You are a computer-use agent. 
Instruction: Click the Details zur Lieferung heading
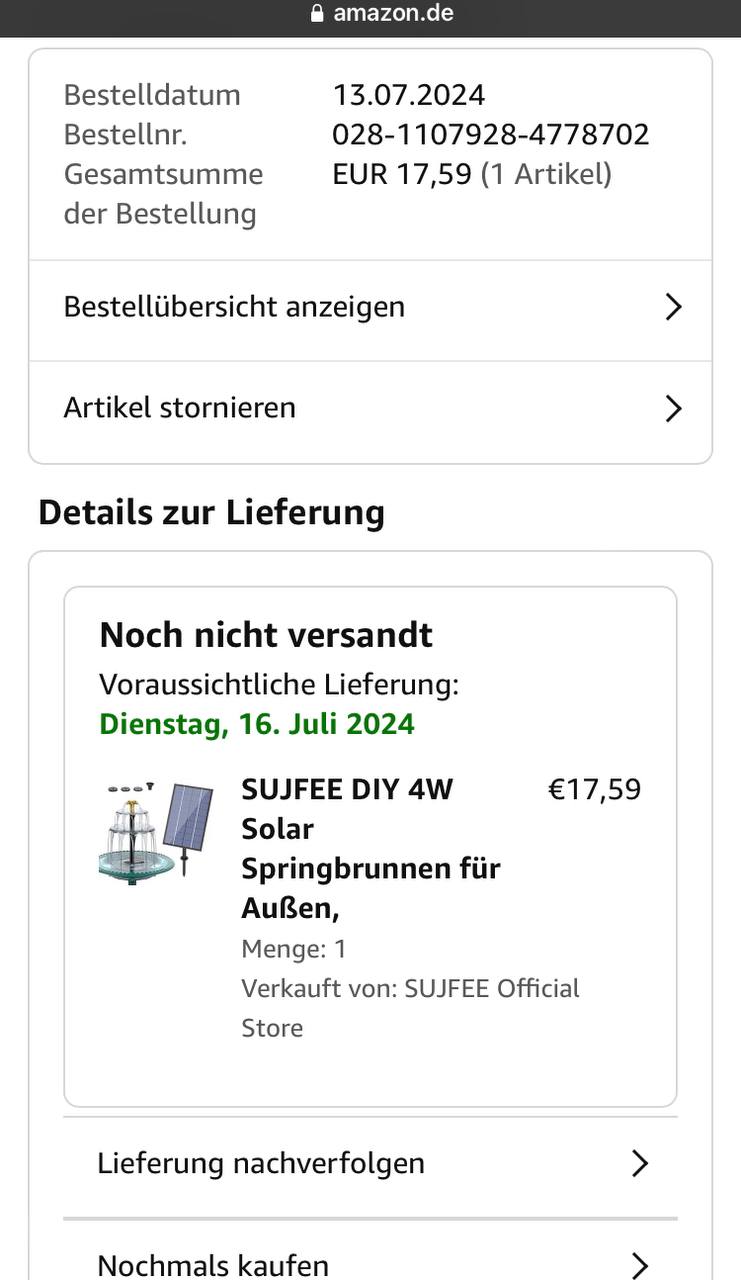[211, 512]
